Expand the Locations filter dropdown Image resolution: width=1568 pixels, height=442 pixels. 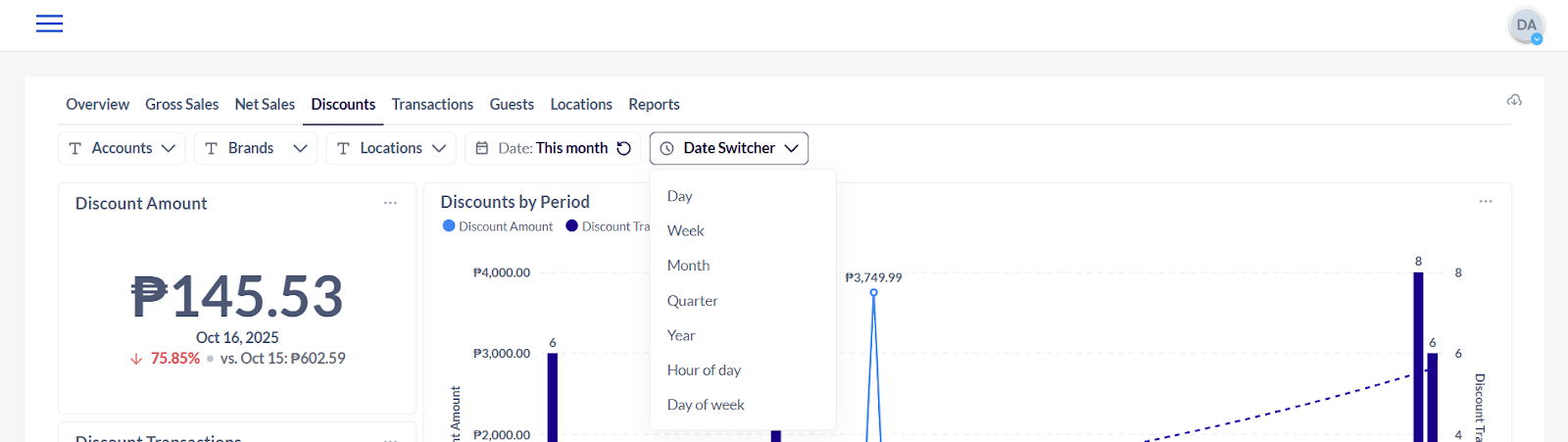point(390,148)
